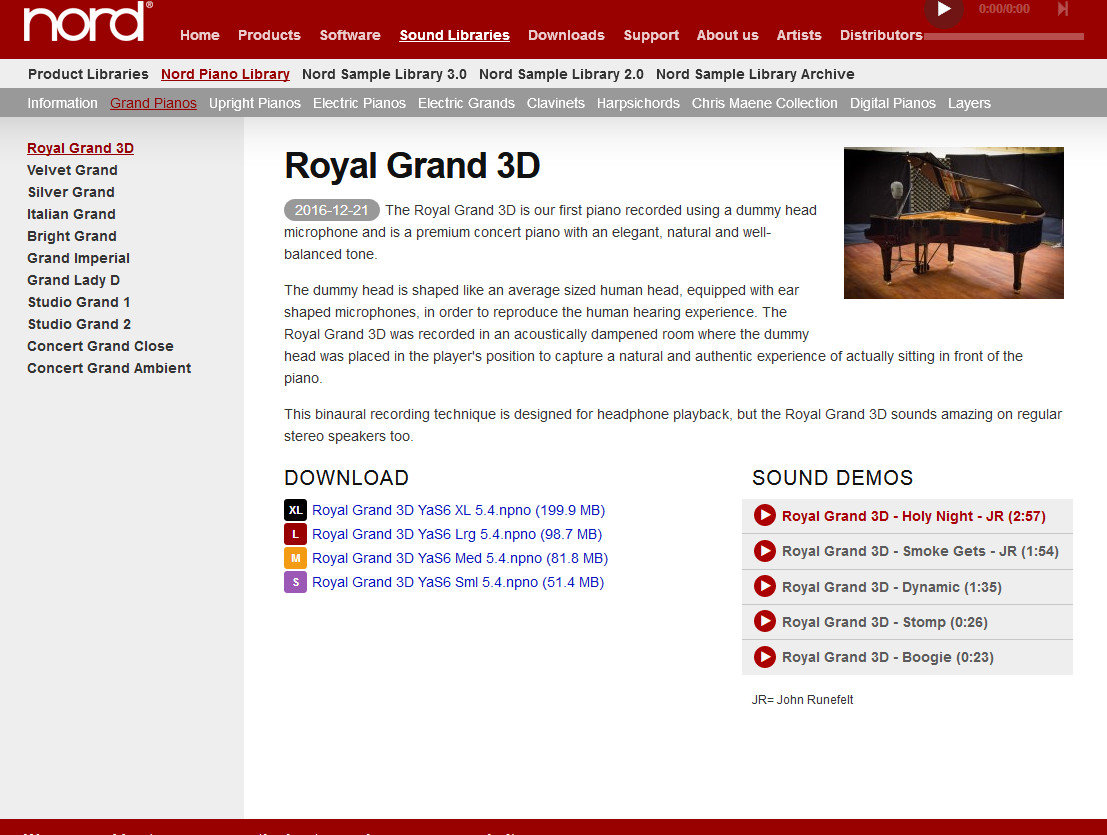Open the Layers category

pyautogui.click(x=969, y=103)
